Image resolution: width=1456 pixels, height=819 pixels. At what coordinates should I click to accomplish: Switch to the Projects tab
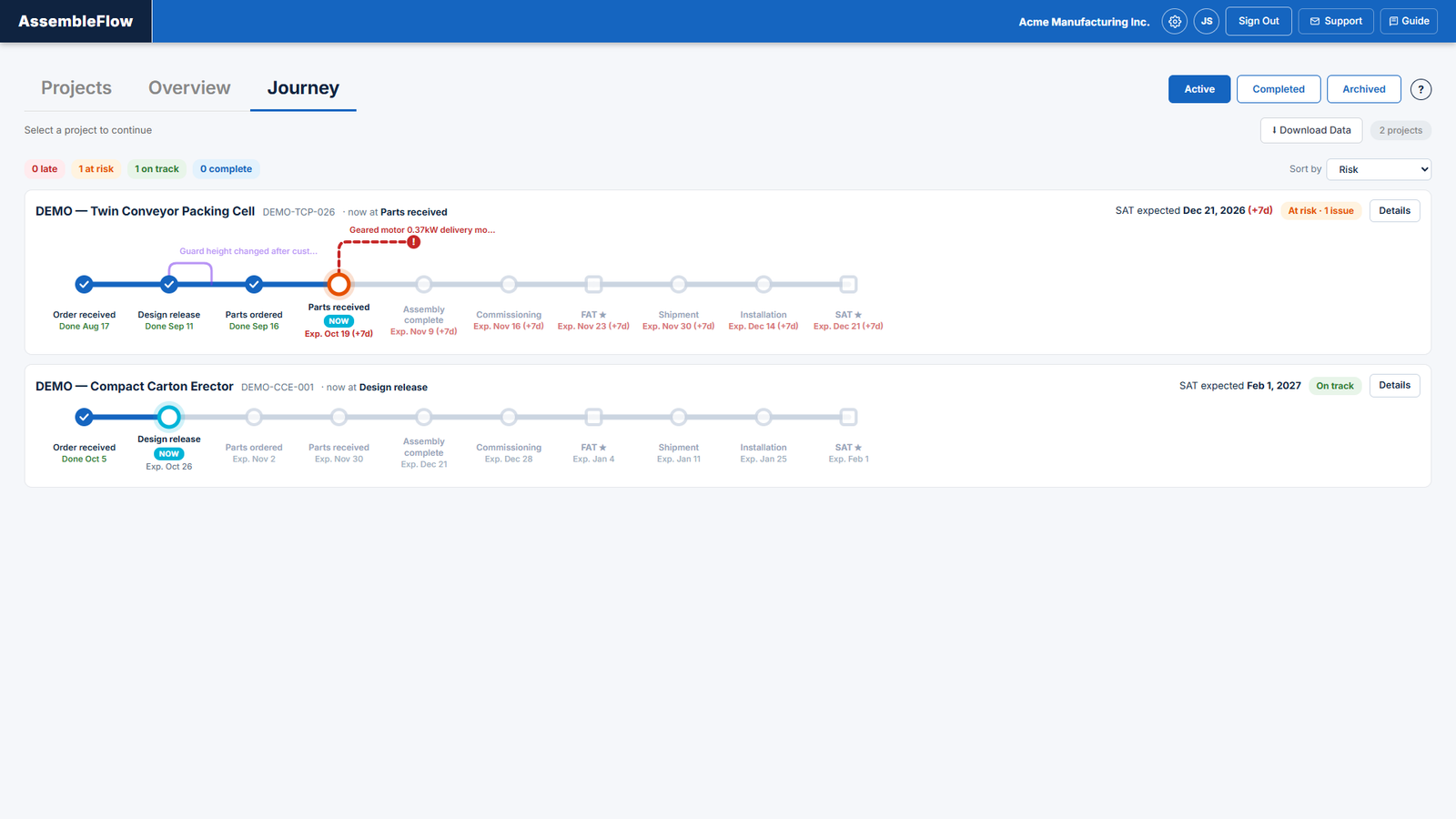tap(76, 88)
